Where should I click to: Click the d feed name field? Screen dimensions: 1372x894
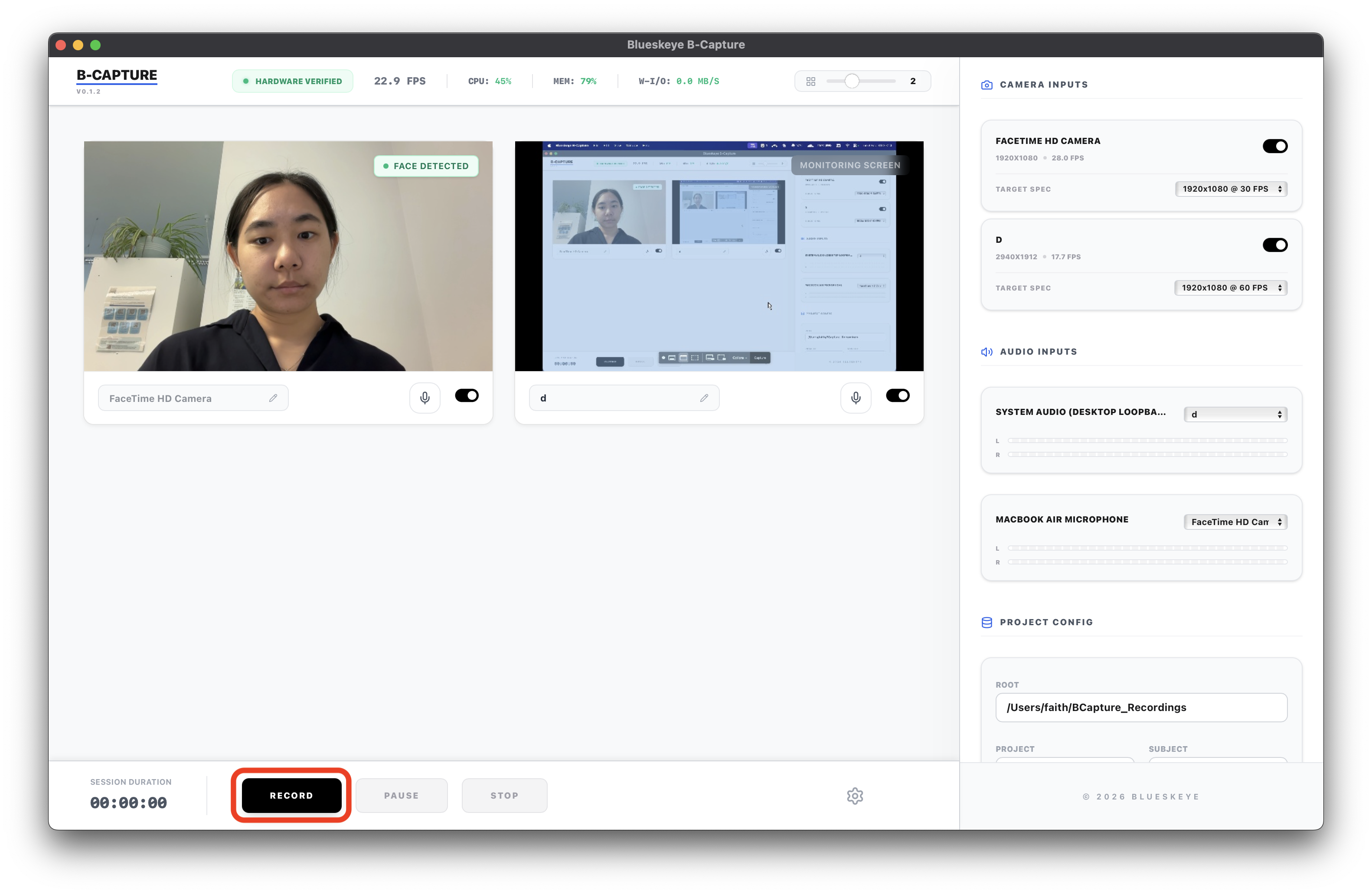(624, 398)
